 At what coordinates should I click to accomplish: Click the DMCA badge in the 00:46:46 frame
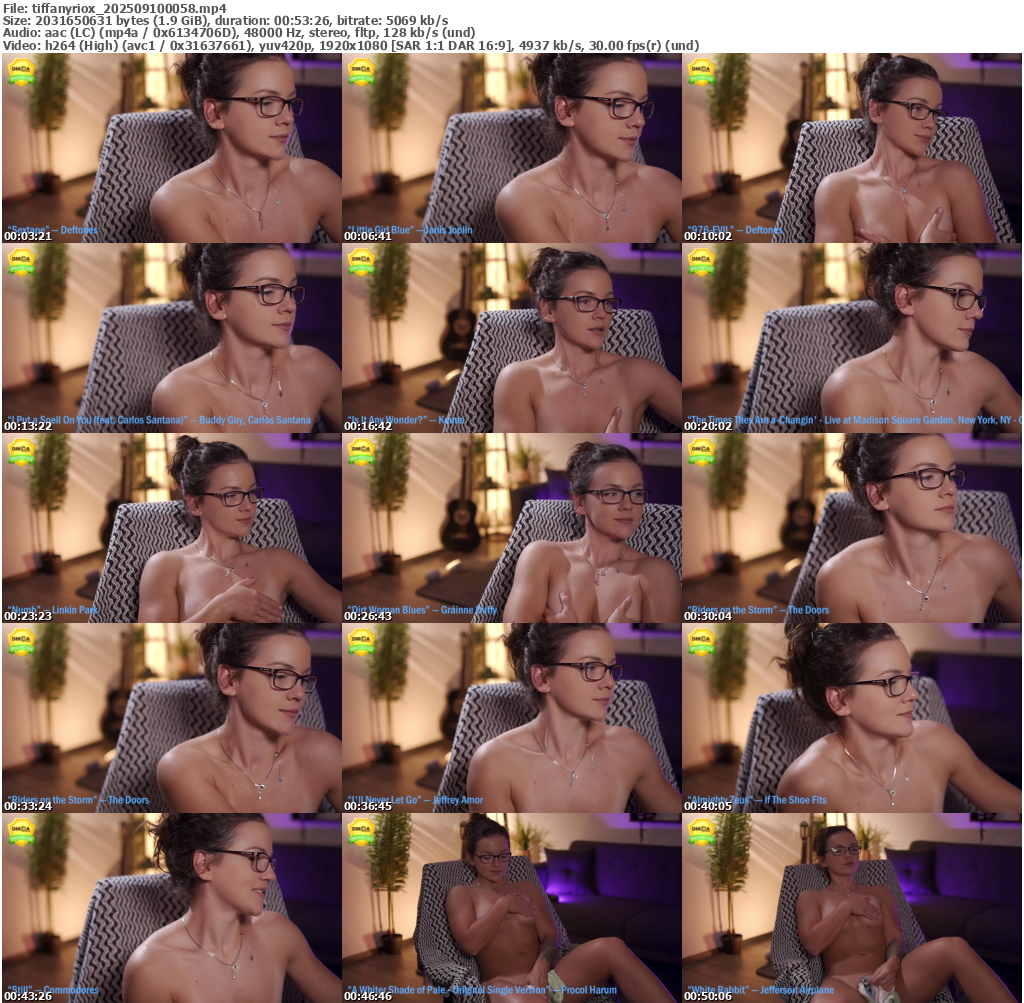(361, 832)
